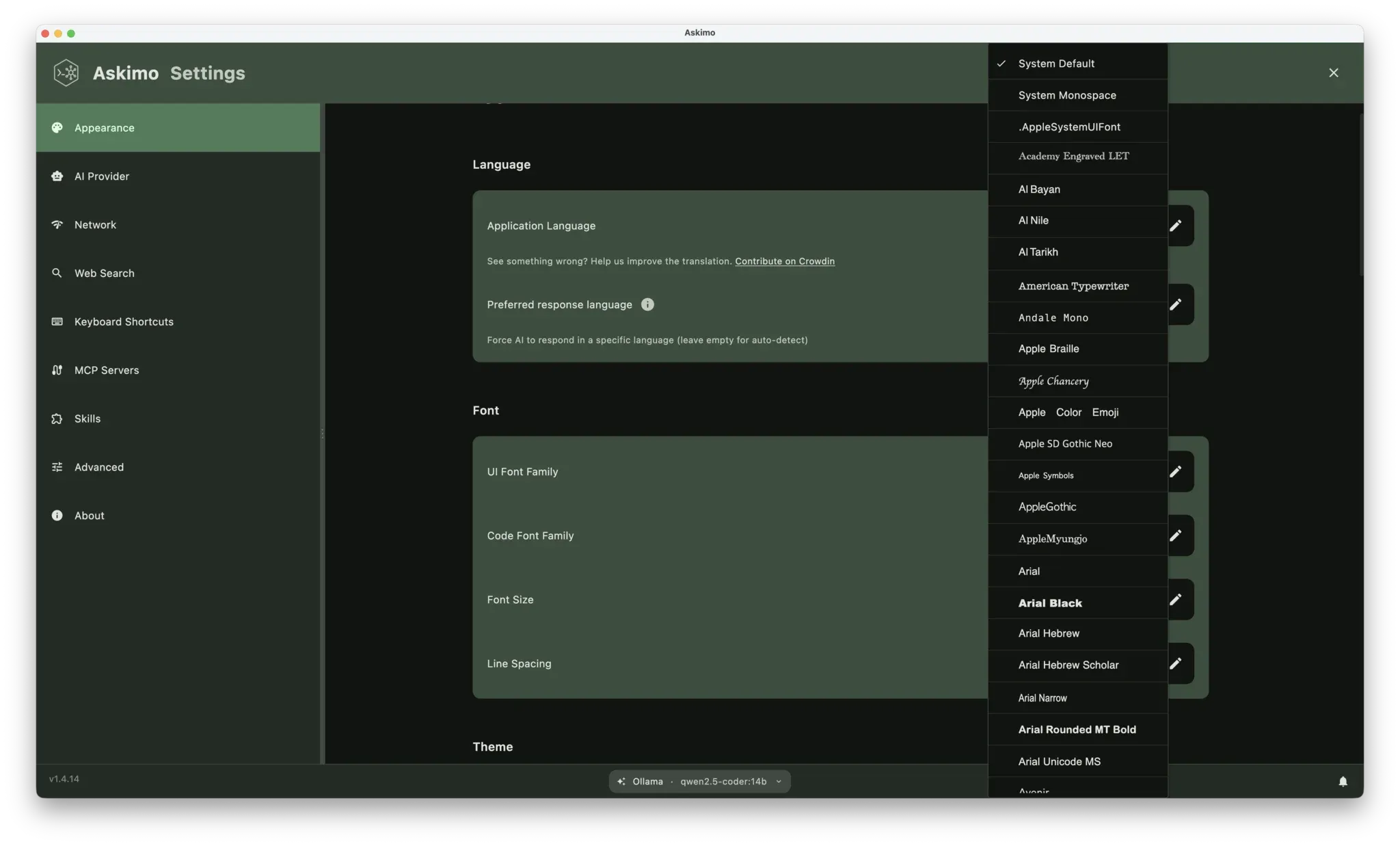Open Advanced settings text label
Screen dimensions: 1400x846
pyautogui.click(x=99, y=468)
